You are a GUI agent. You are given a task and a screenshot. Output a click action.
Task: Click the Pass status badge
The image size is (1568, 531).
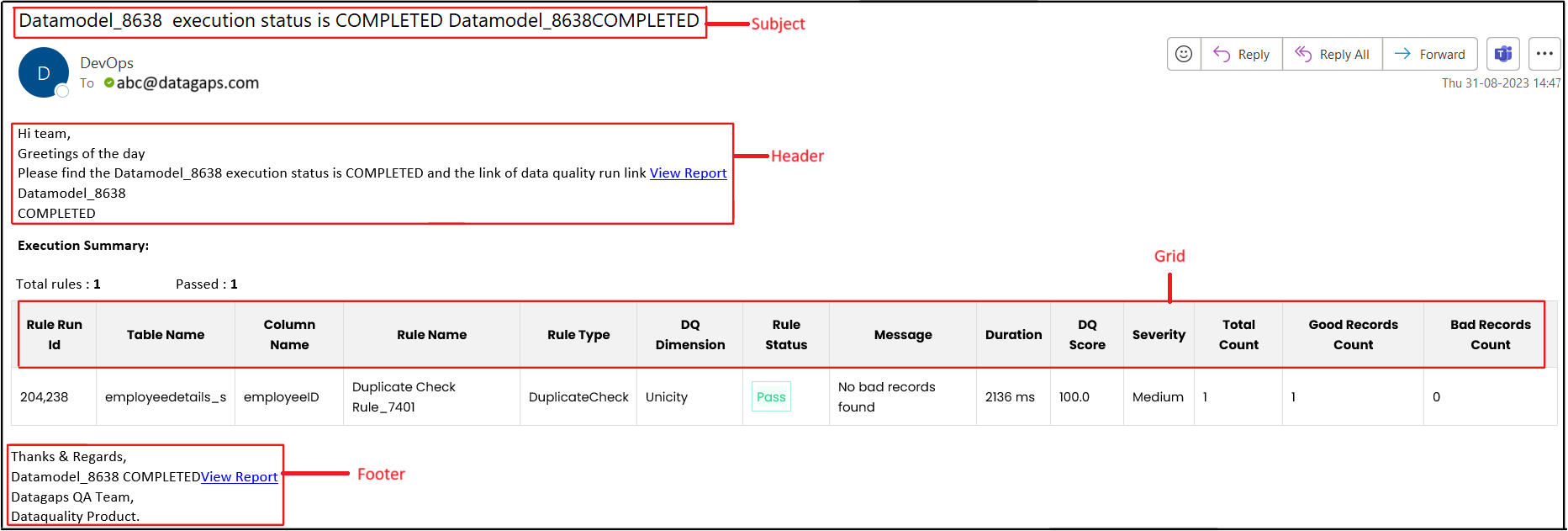tap(771, 396)
